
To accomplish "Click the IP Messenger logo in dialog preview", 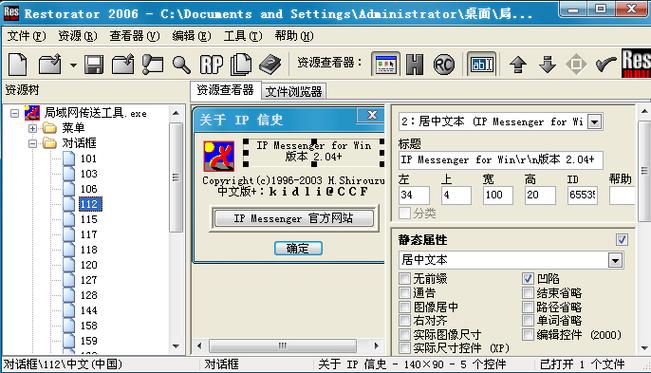I will coord(219,156).
